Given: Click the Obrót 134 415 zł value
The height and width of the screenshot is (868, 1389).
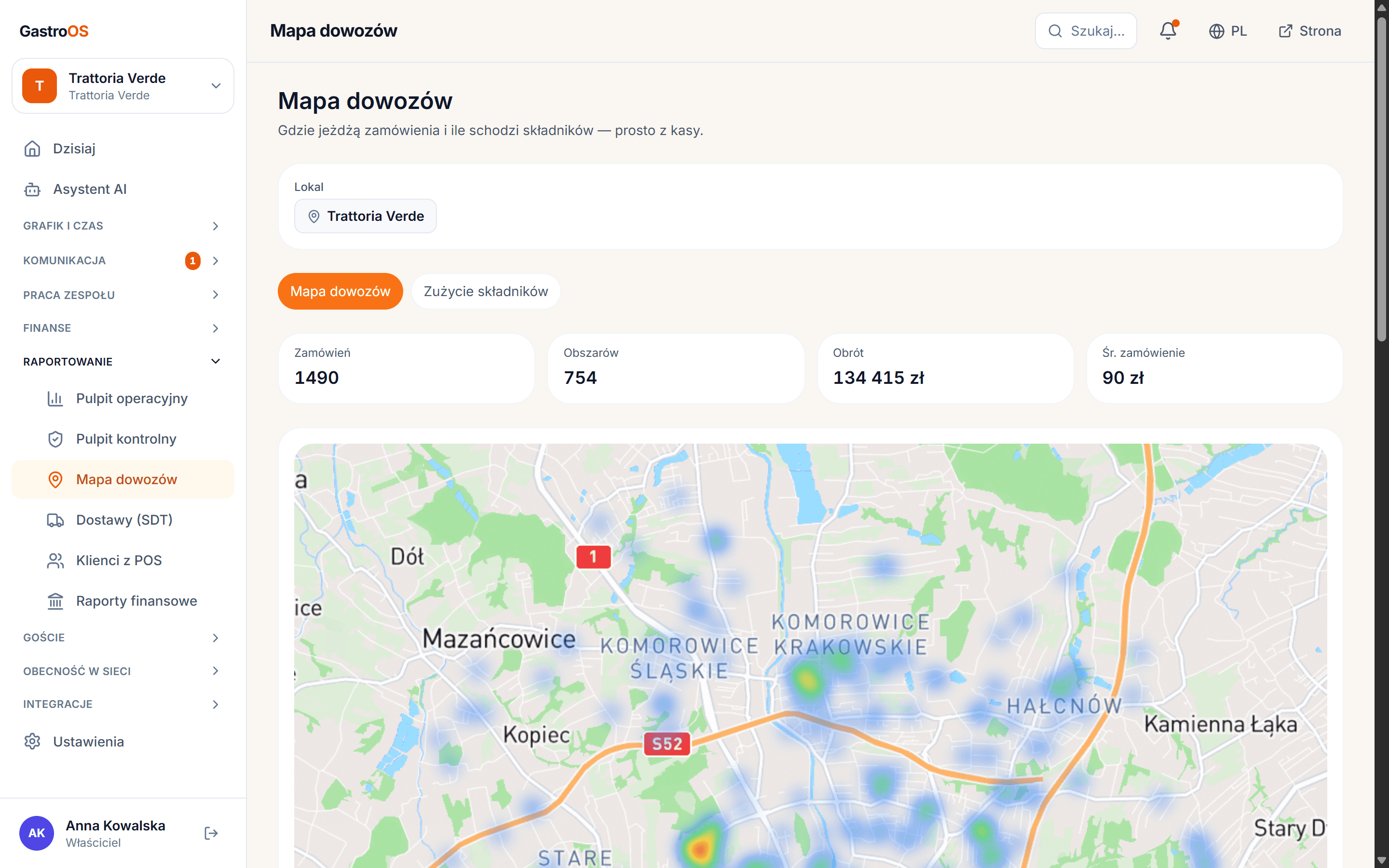Looking at the screenshot, I should [x=879, y=378].
